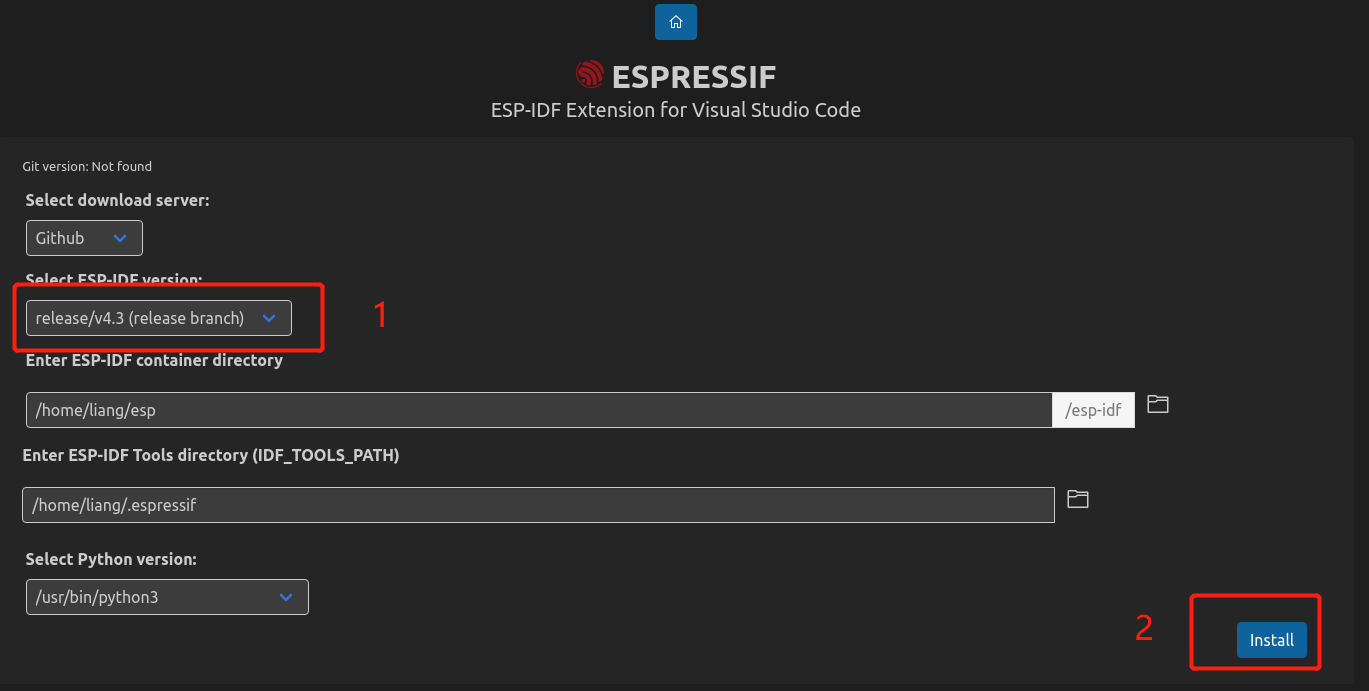
Task: Click the Home icon at the top
Action: coord(675,21)
